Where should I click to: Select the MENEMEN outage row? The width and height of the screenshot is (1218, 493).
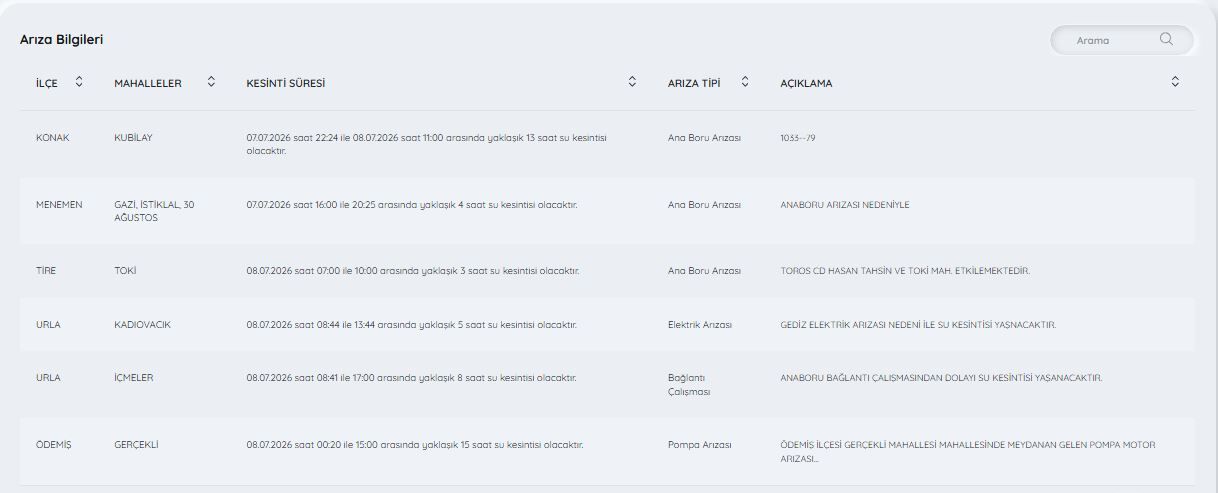pos(607,211)
